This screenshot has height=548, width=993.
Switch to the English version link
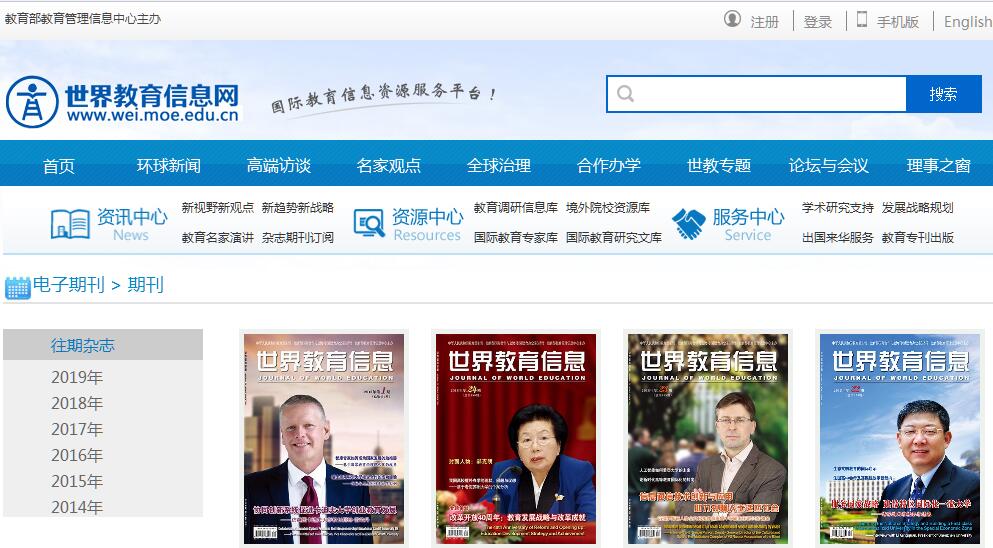point(967,22)
